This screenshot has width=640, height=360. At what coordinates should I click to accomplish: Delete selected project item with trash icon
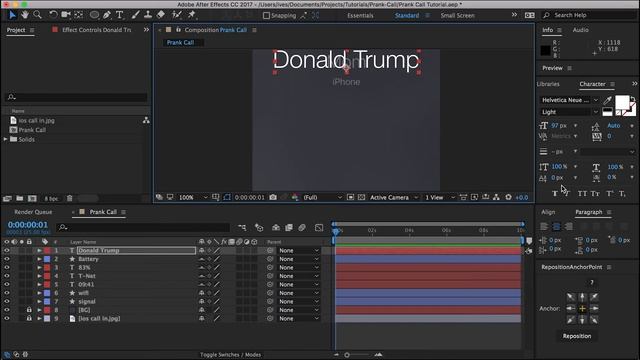pyautogui.click(x=69, y=198)
